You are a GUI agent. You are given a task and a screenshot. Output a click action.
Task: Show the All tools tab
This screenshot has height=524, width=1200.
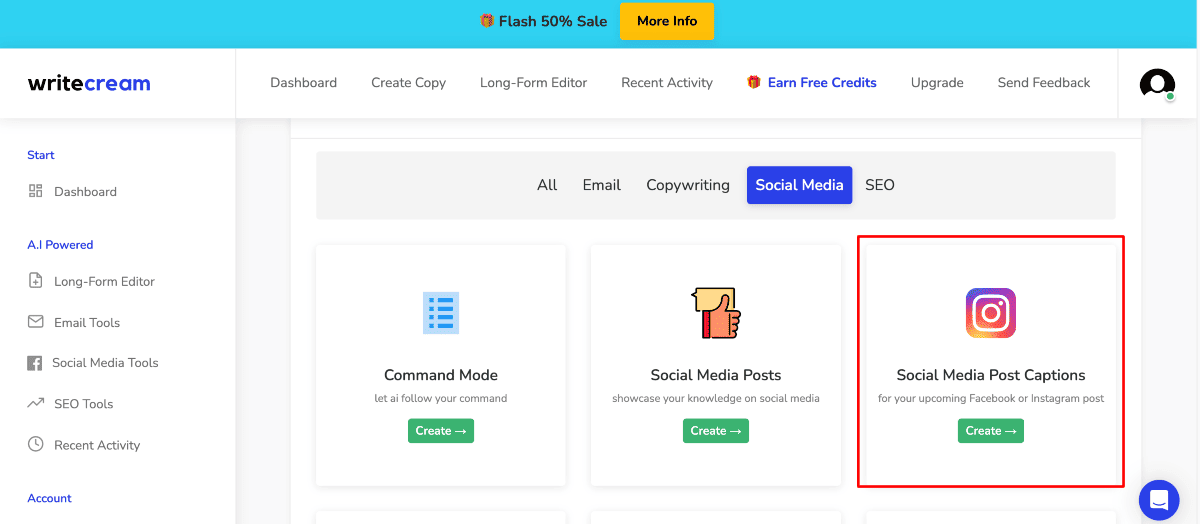tap(547, 185)
